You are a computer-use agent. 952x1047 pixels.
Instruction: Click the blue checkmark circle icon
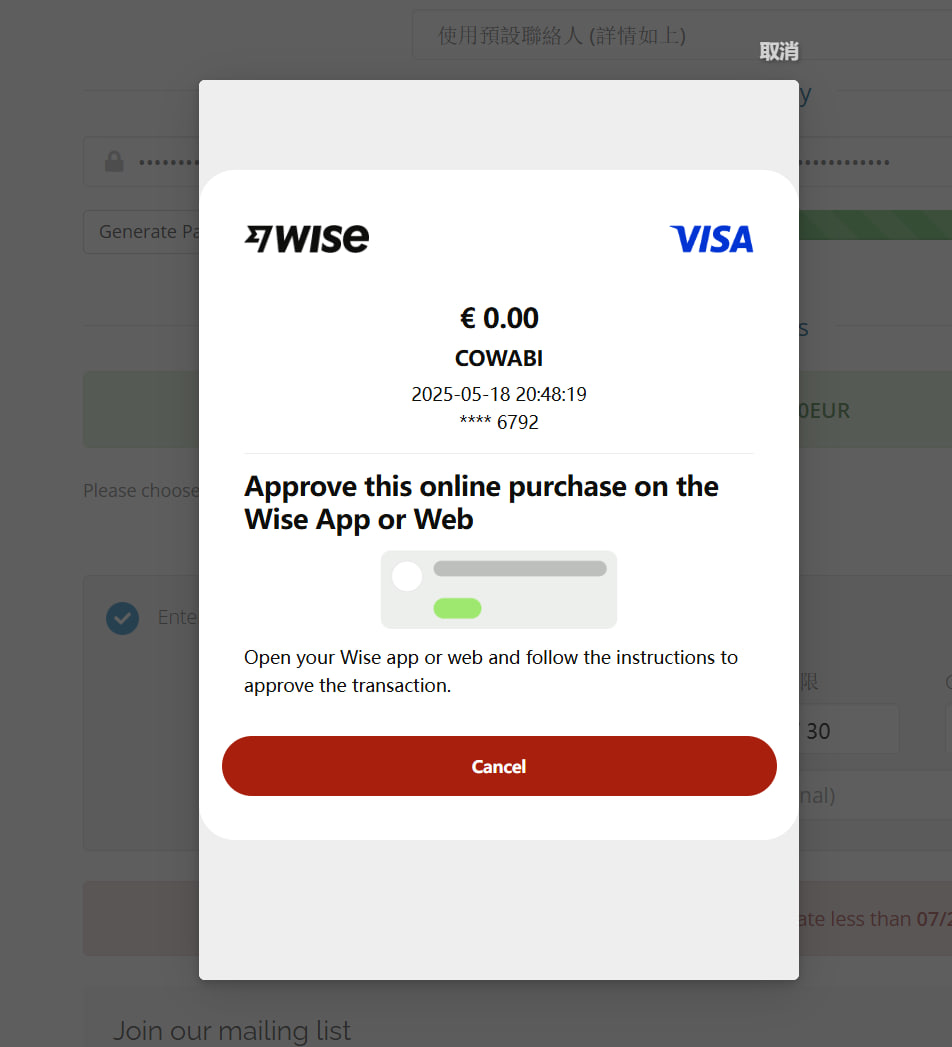(x=122, y=618)
